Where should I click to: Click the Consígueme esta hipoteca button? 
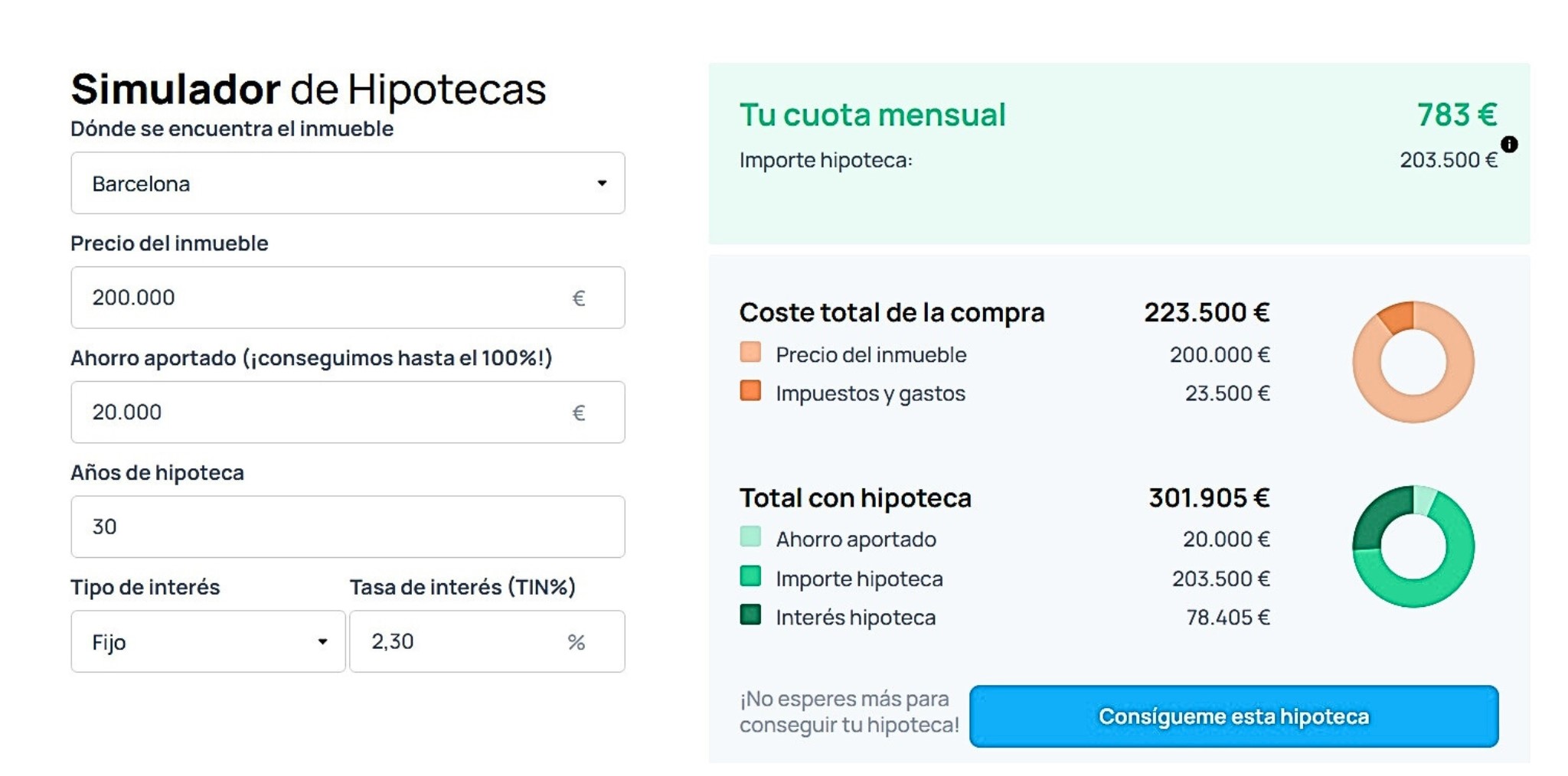click(x=1233, y=716)
